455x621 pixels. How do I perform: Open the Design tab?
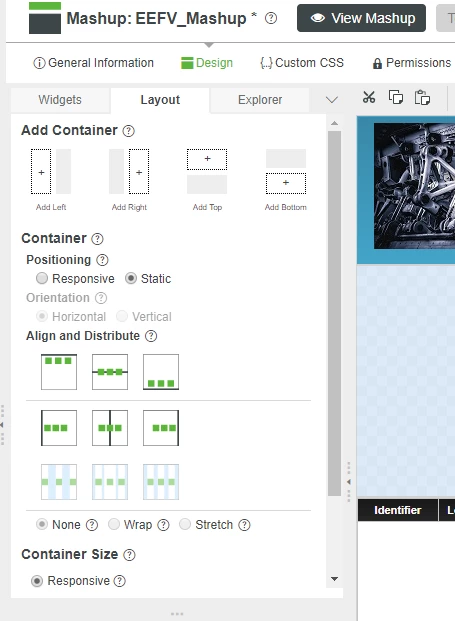pyautogui.click(x=207, y=63)
